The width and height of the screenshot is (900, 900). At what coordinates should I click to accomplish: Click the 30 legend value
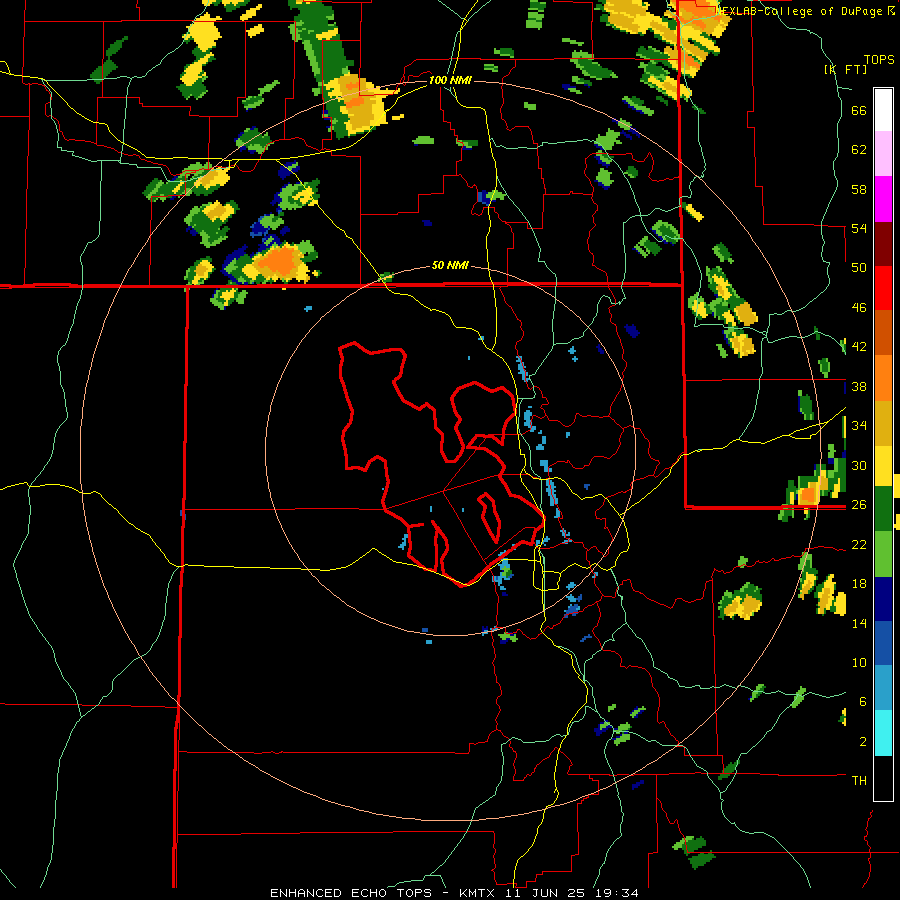pos(859,465)
